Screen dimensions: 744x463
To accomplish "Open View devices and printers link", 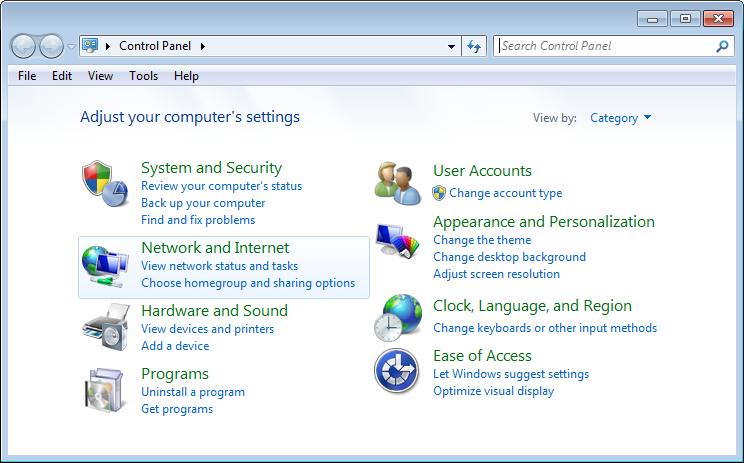I will coord(207,329).
